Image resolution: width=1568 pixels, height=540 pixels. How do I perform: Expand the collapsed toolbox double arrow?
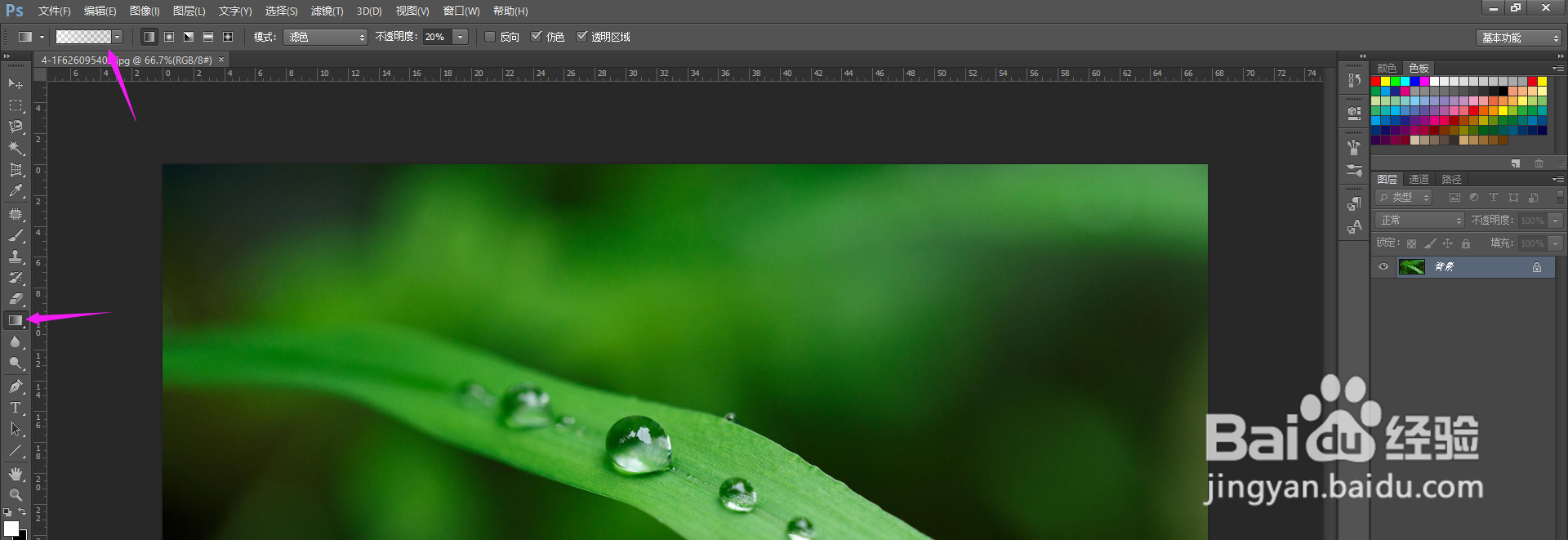[x=7, y=56]
